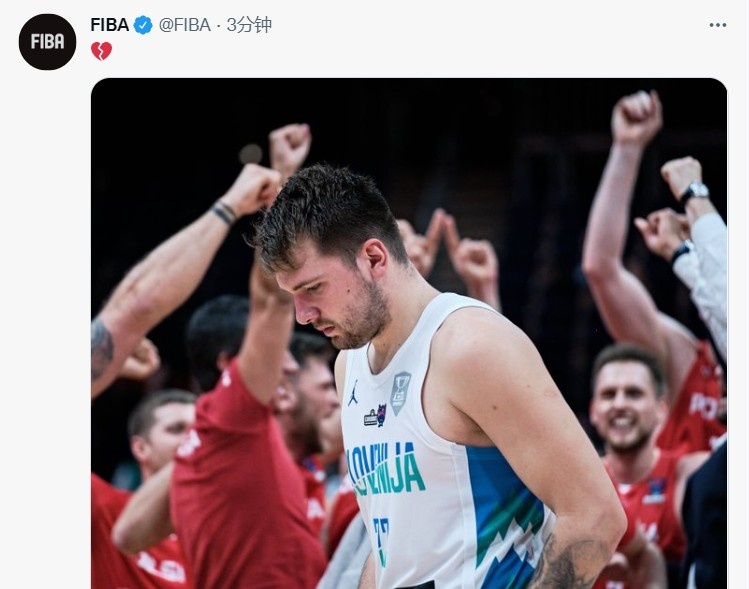Open the FIBA round profile avatar

point(47,42)
